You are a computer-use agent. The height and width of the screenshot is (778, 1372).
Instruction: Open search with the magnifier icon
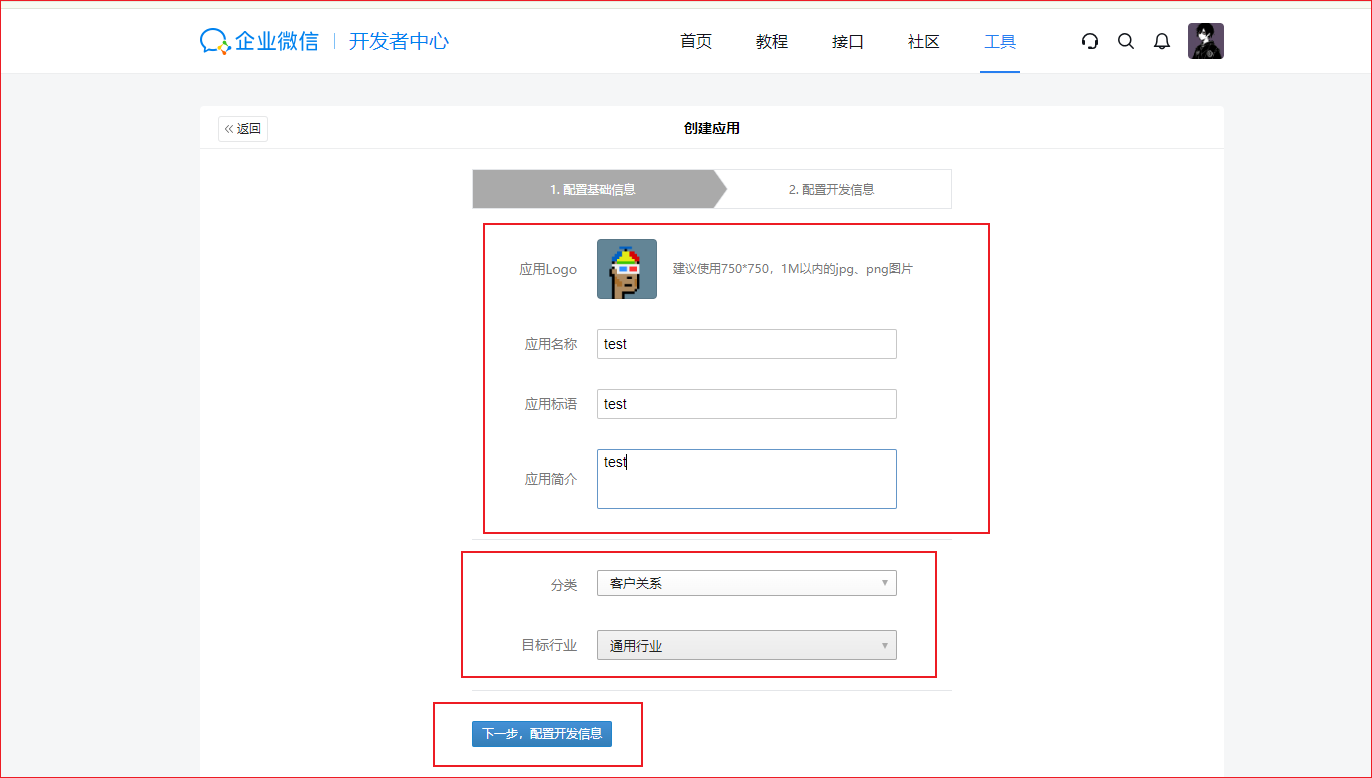[x=1126, y=41]
